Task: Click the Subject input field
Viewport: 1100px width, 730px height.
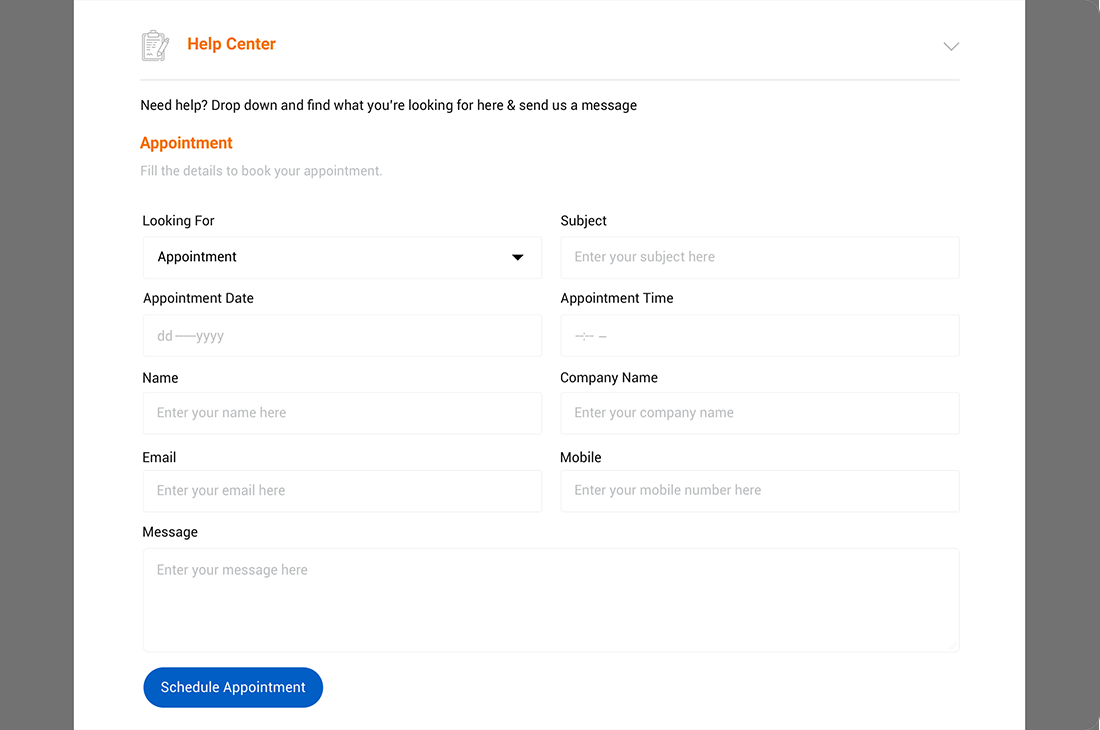Action: pos(760,257)
